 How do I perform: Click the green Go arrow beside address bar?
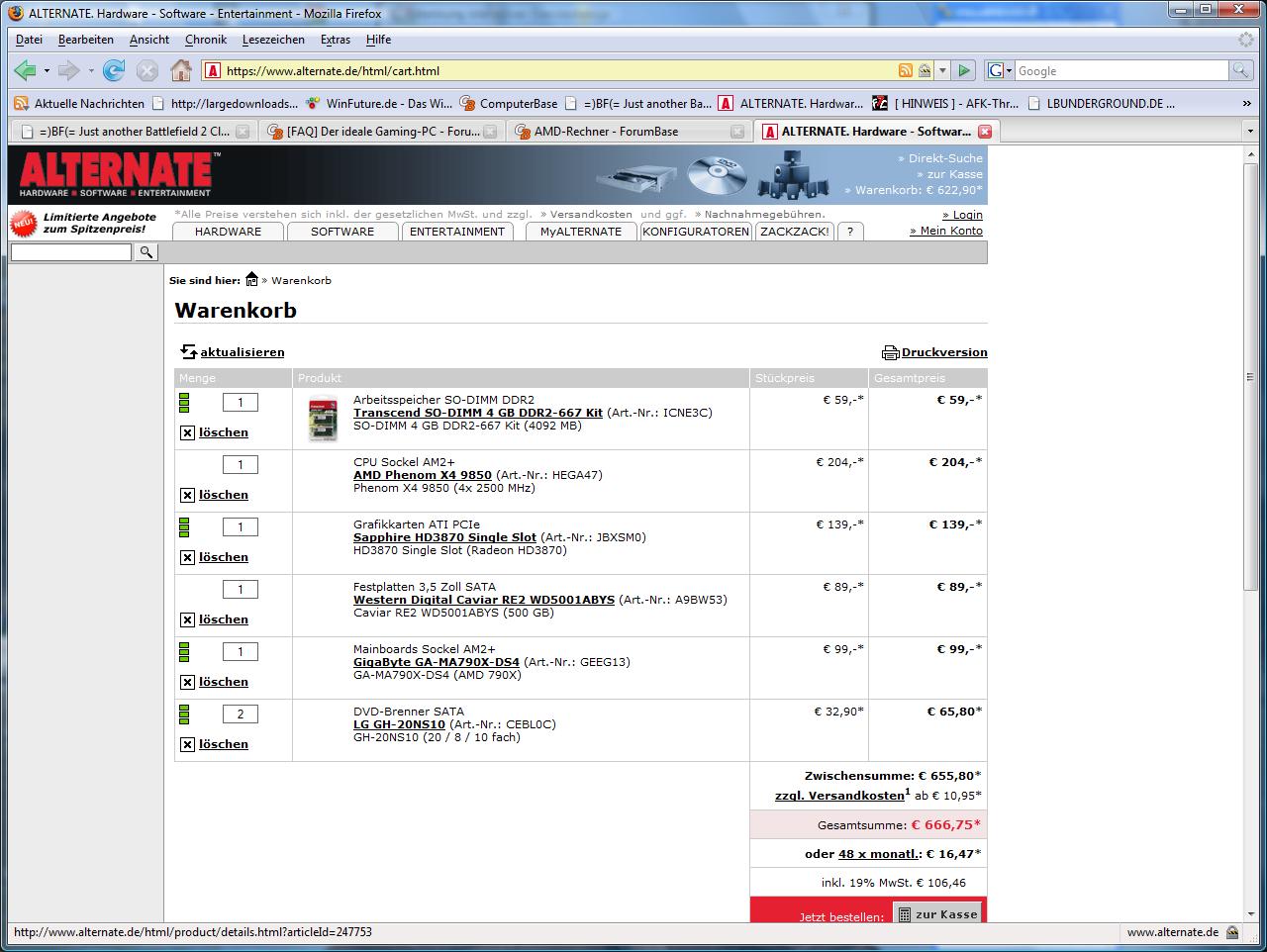coord(964,70)
